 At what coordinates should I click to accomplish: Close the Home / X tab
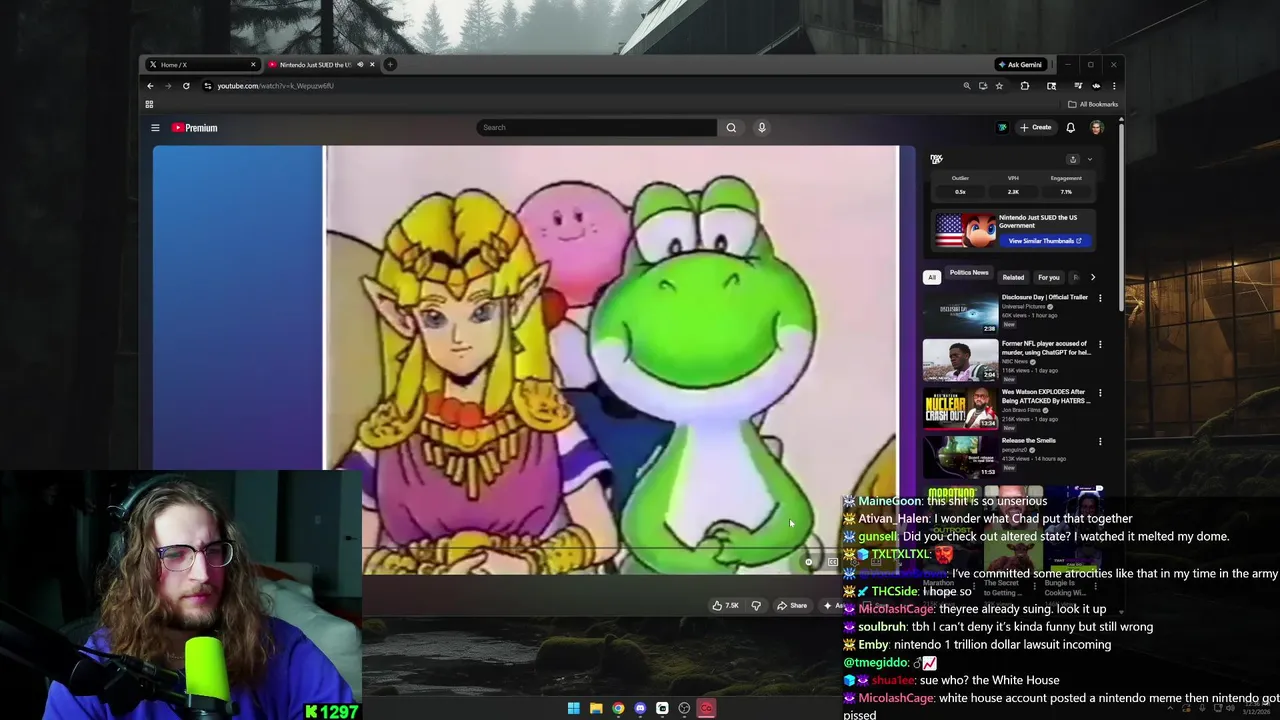coord(253,65)
